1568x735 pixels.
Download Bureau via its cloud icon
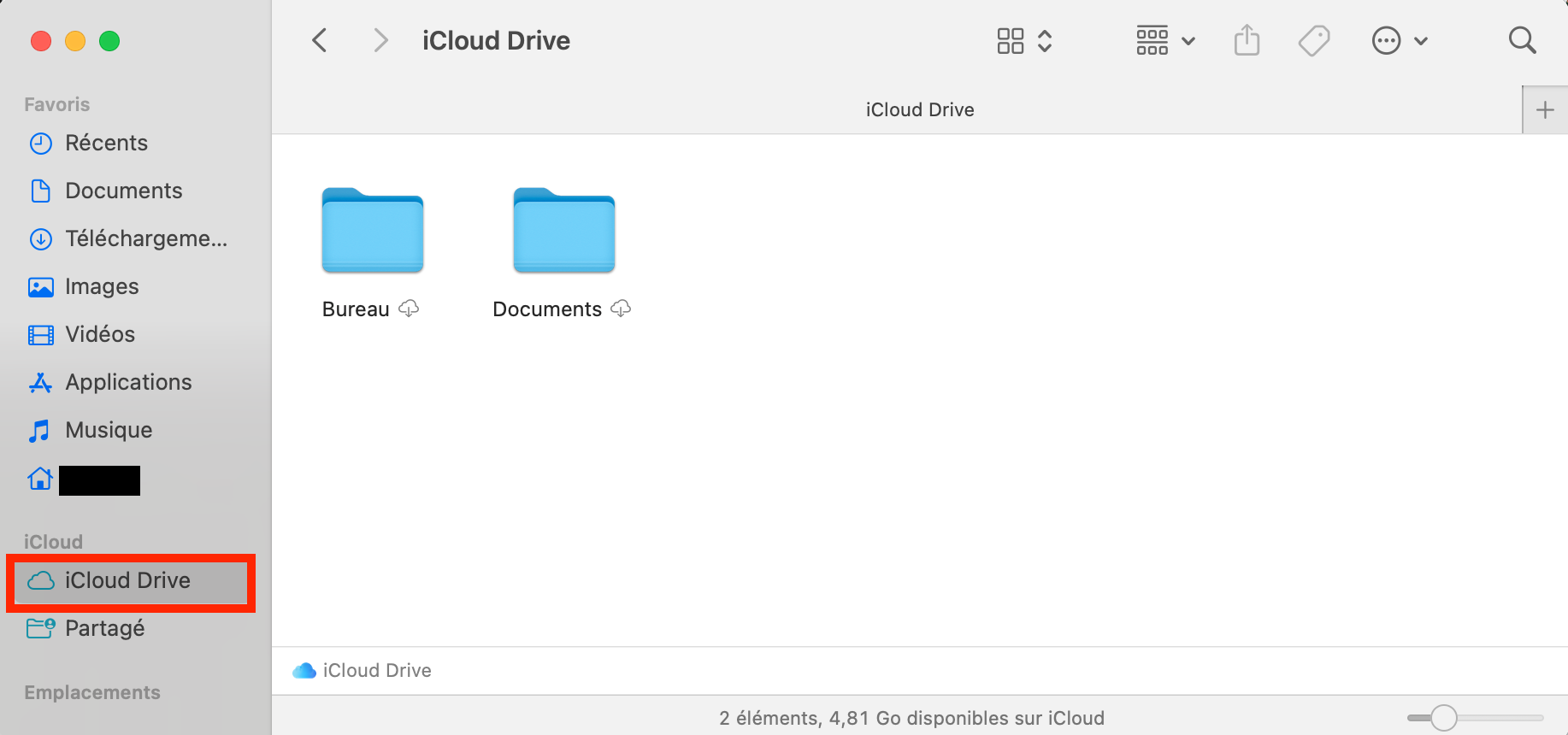(409, 309)
